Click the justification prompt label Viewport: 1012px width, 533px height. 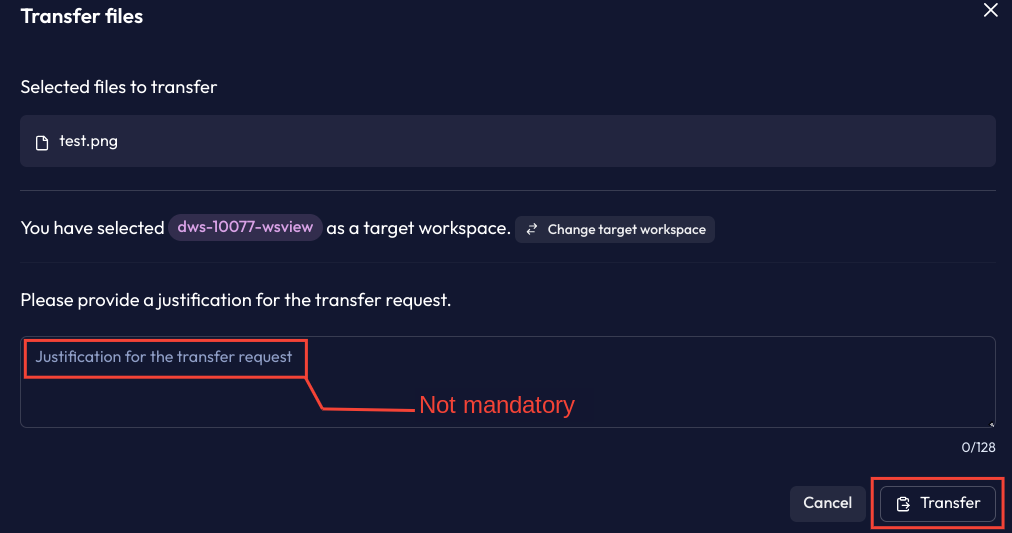click(236, 300)
